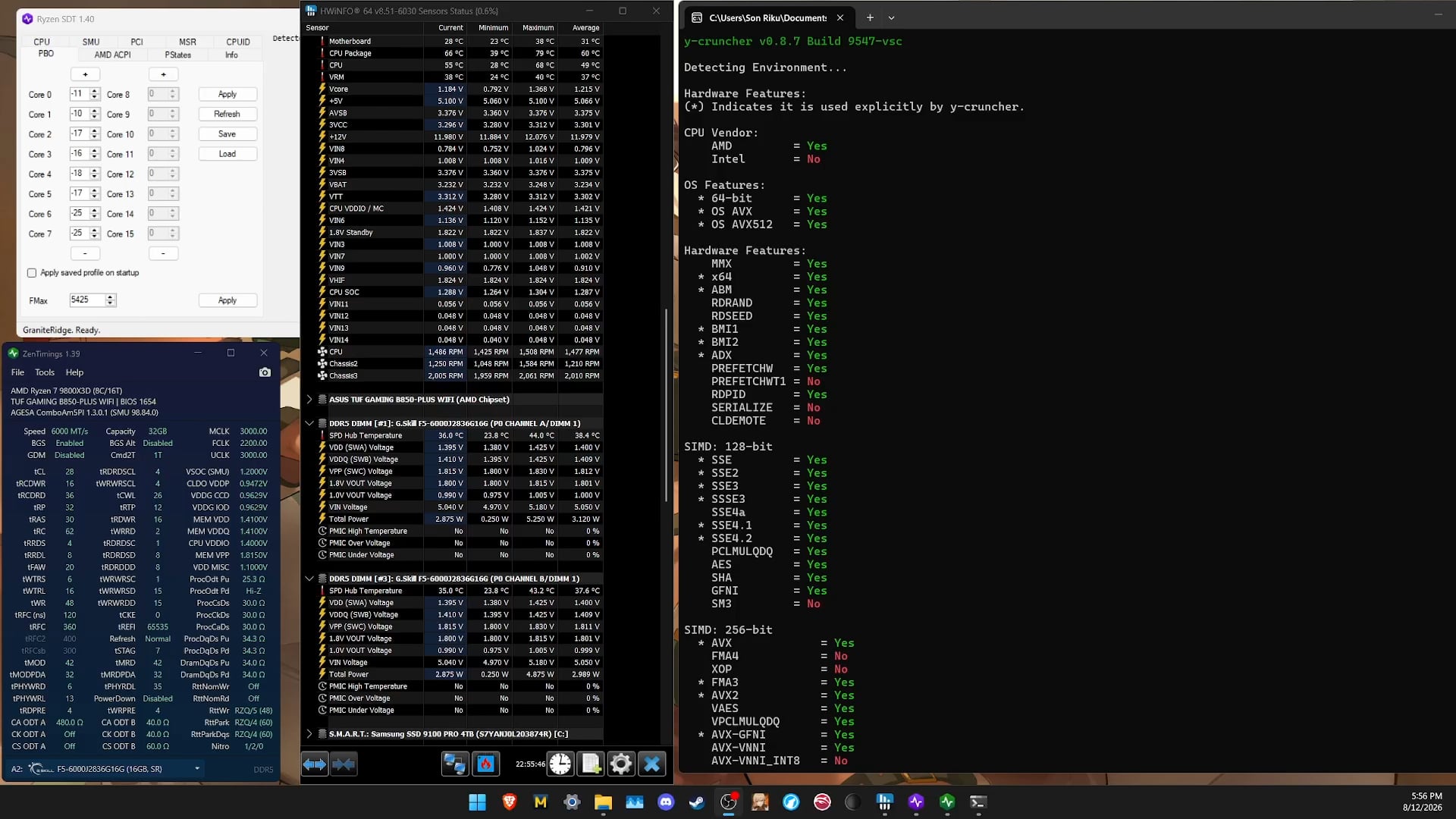Open the Help menu in ZenTimings

coord(74,372)
